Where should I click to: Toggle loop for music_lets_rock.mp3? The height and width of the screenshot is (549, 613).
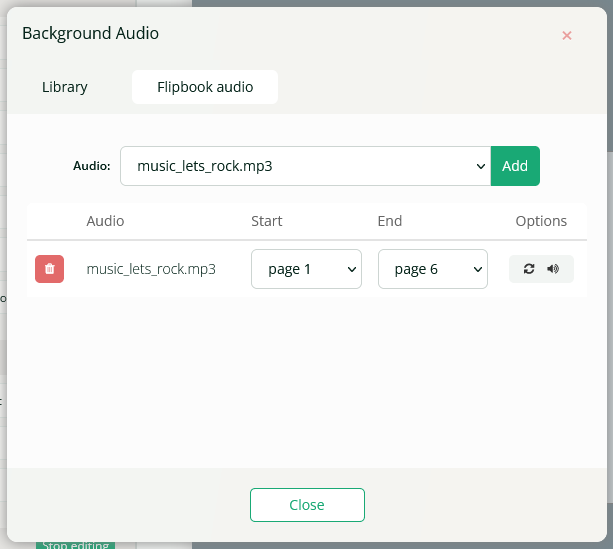click(529, 269)
